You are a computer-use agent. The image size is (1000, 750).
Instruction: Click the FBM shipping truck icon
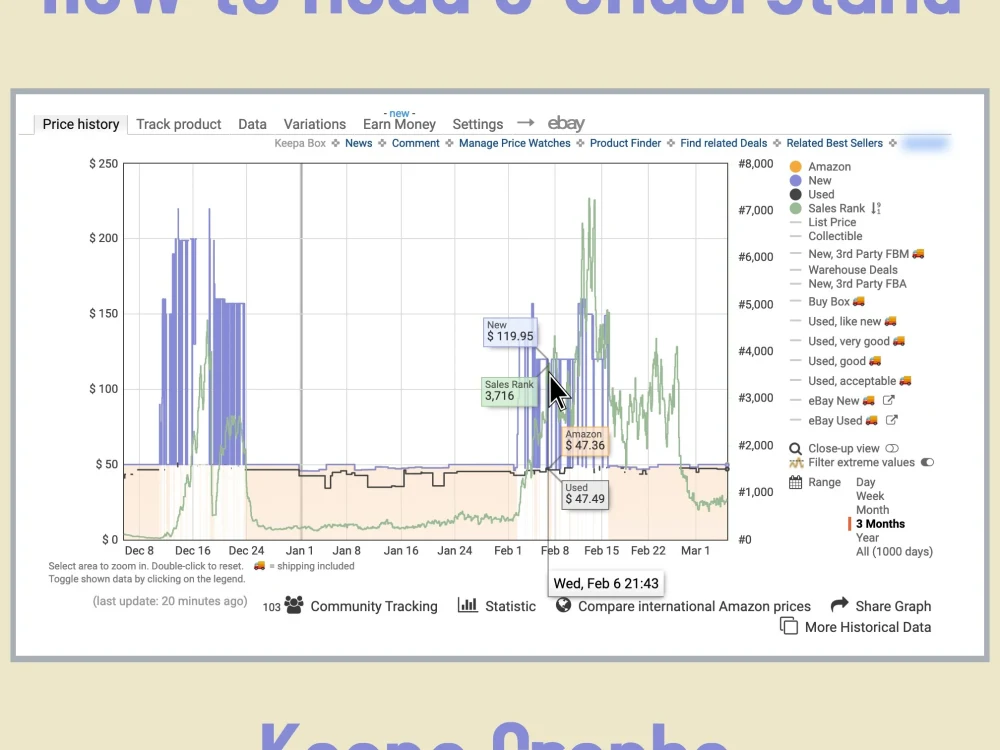coord(918,254)
